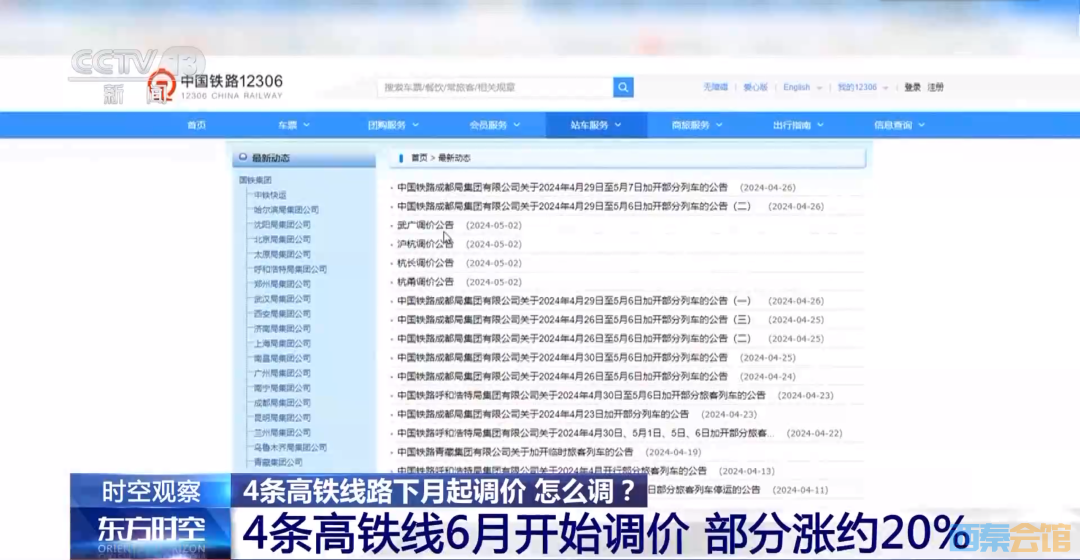This screenshot has width=1080, height=560.
Task: Select 哈尔滨局集团公司 in the sidebar tree
Action: [x=286, y=210]
